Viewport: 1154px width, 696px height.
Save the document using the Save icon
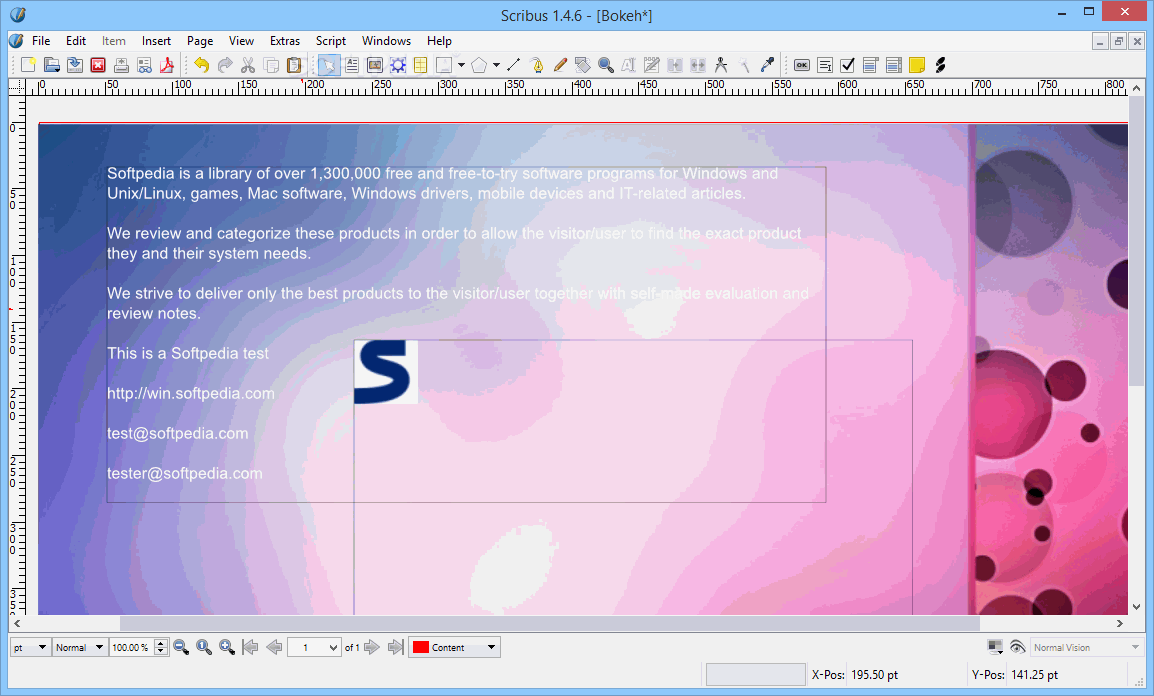coord(74,65)
